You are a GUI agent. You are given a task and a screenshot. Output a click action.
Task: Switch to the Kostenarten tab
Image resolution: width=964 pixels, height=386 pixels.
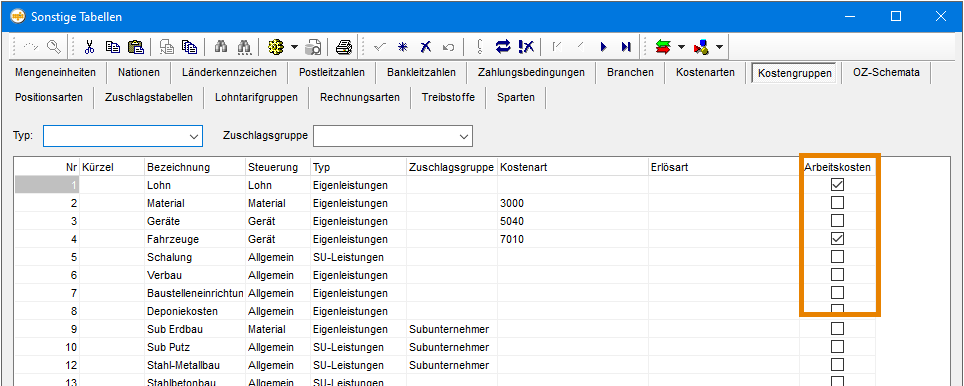click(705, 73)
